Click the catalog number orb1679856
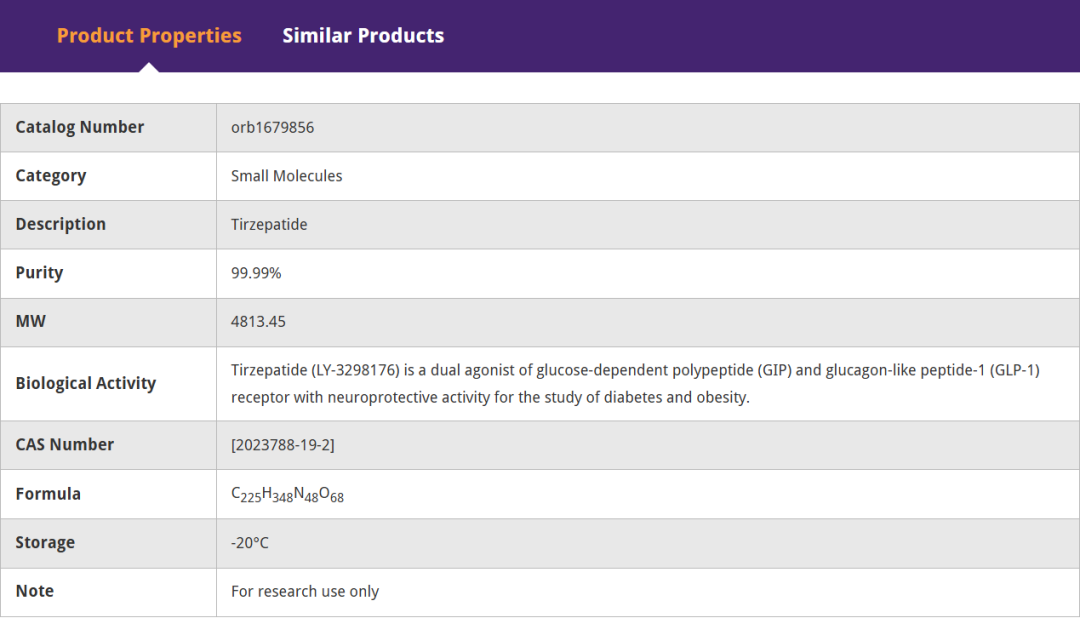Image resolution: width=1080 pixels, height=618 pixels. click(272, 127)
